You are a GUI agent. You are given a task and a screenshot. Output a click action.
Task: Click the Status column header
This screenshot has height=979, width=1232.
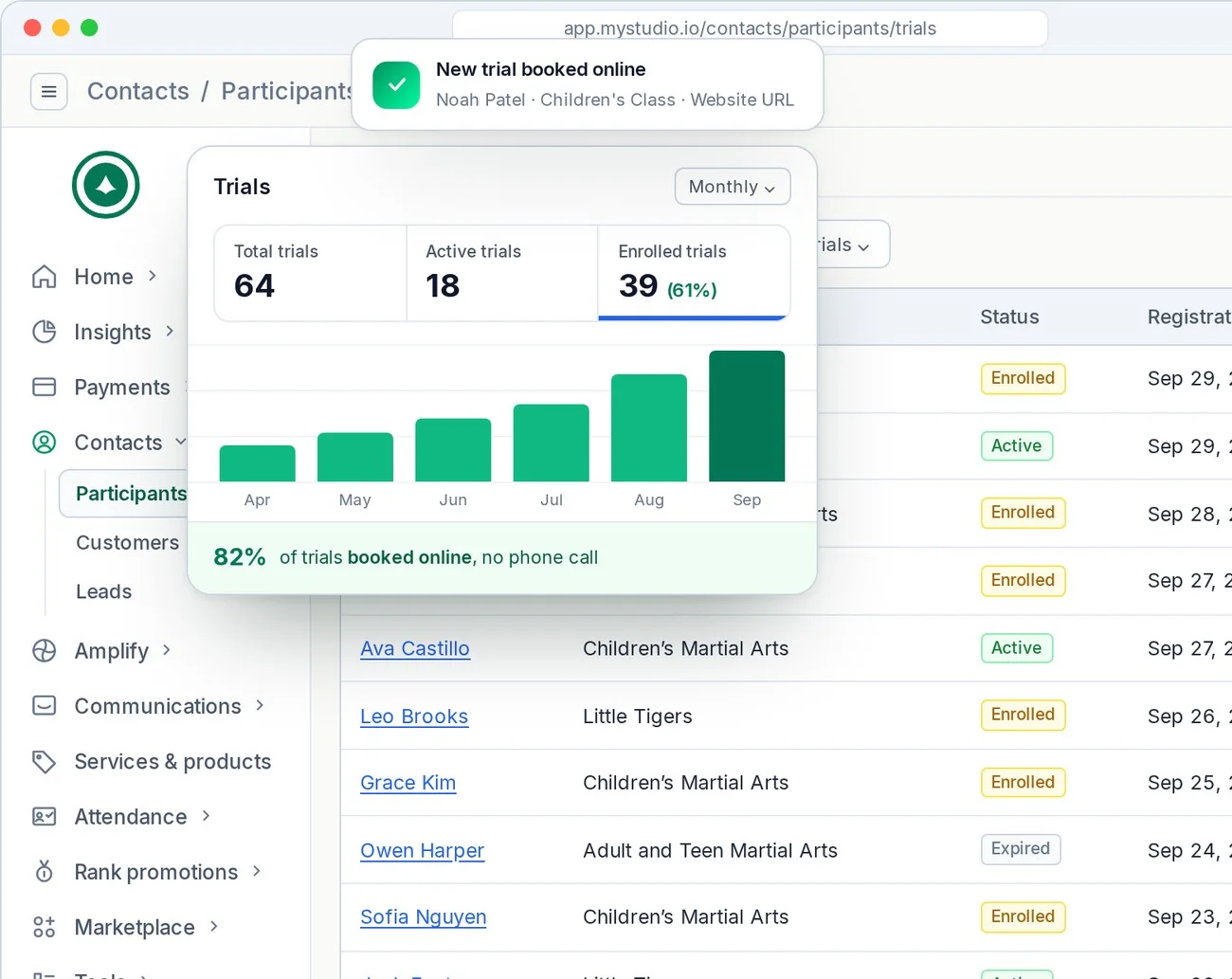coord(1009,317)
